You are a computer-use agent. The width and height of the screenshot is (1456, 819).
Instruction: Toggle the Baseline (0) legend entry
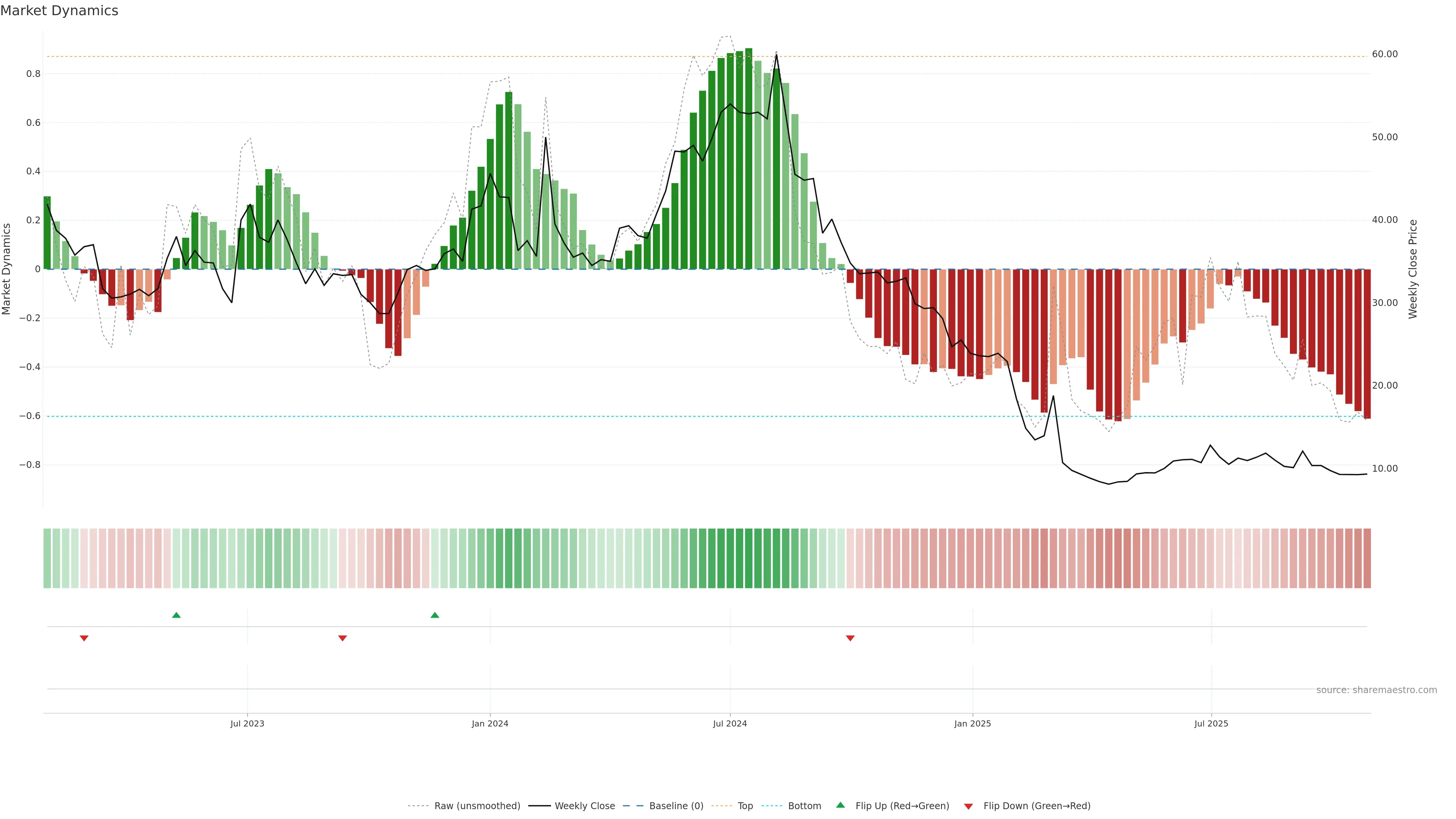coord(676,806)
